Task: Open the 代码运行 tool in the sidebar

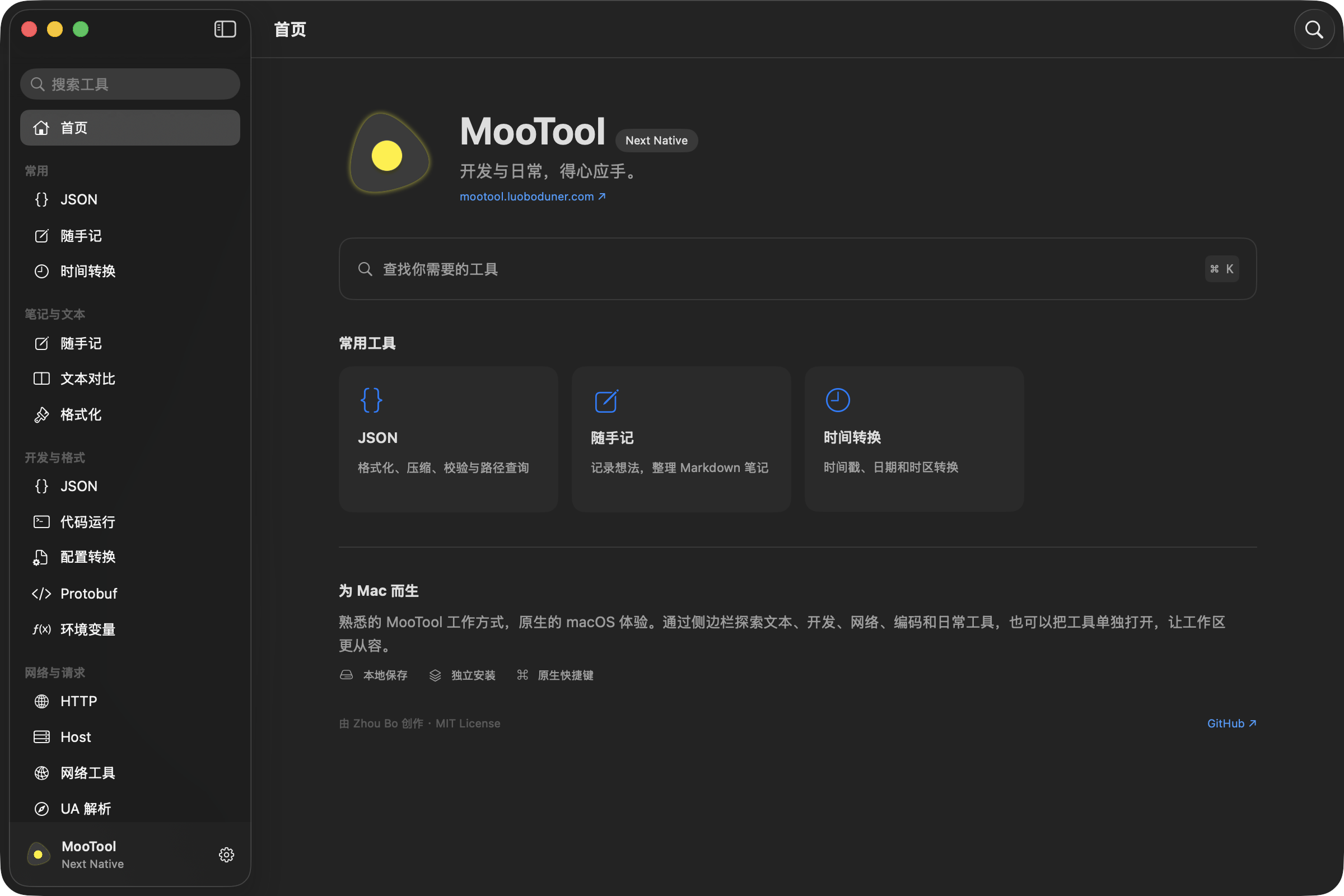Action: click(130, 522)
